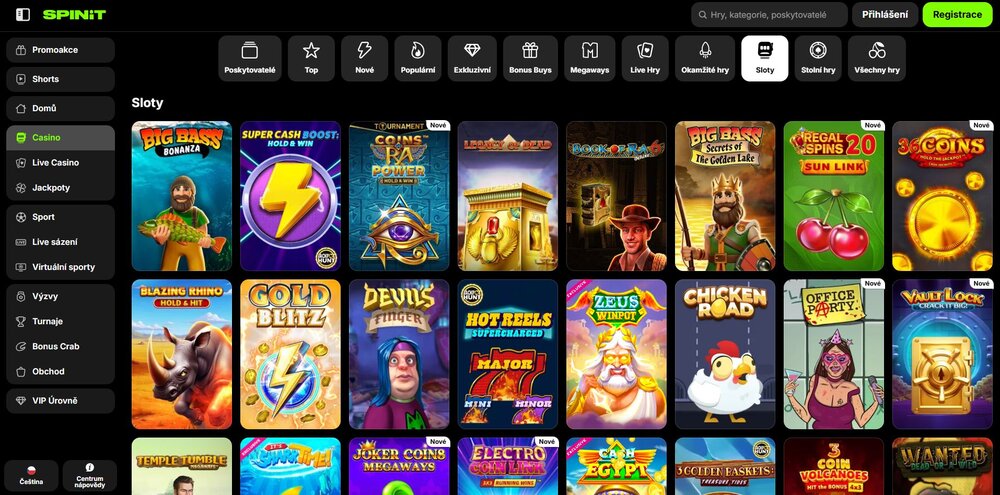Open Centrum nápovědy help center
The height and width of the screenshot is (495, 1000).
(90, 475)
